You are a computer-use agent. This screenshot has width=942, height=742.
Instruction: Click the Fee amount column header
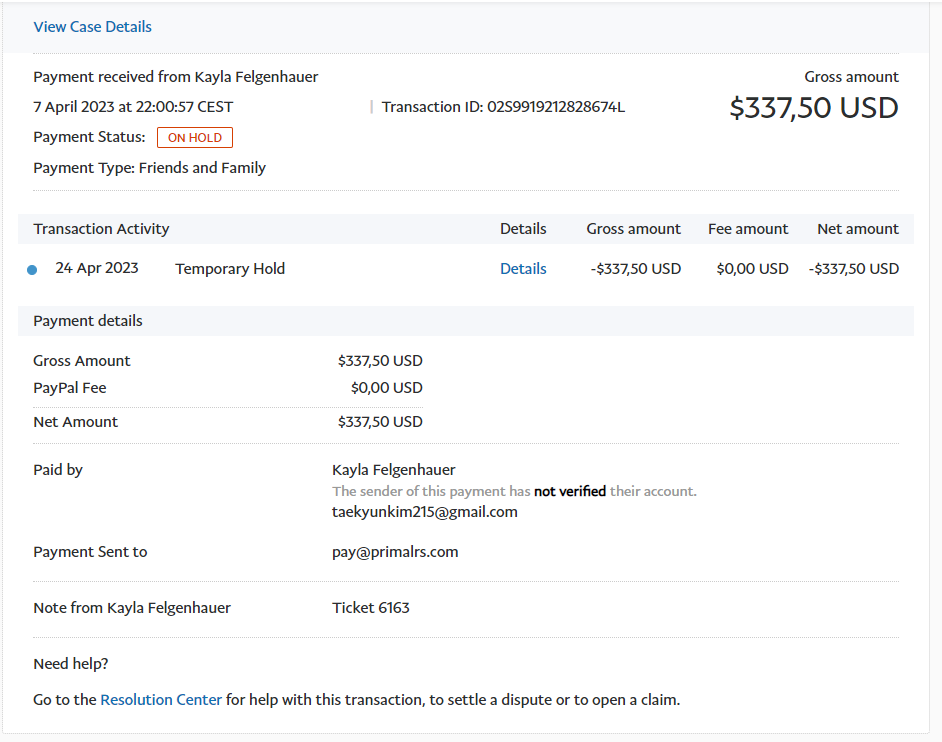point(748,229)
